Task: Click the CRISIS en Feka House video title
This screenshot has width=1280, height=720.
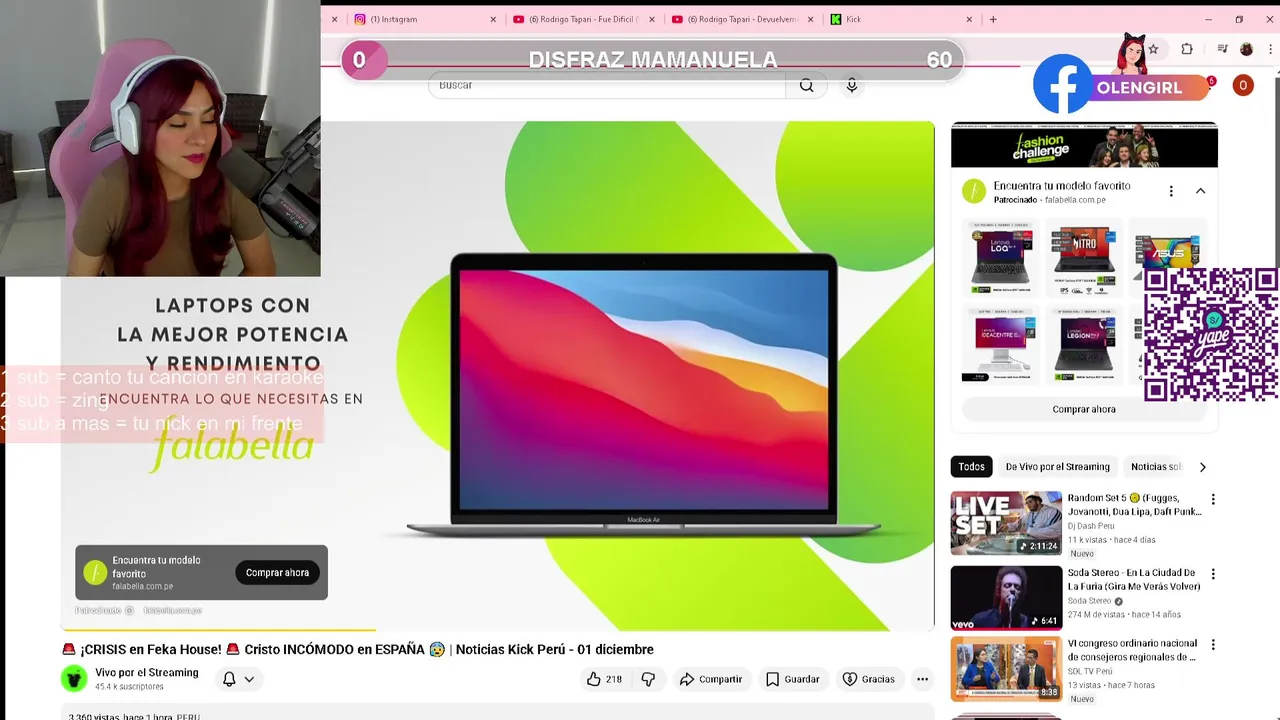Action: click(x=358, y=649)
